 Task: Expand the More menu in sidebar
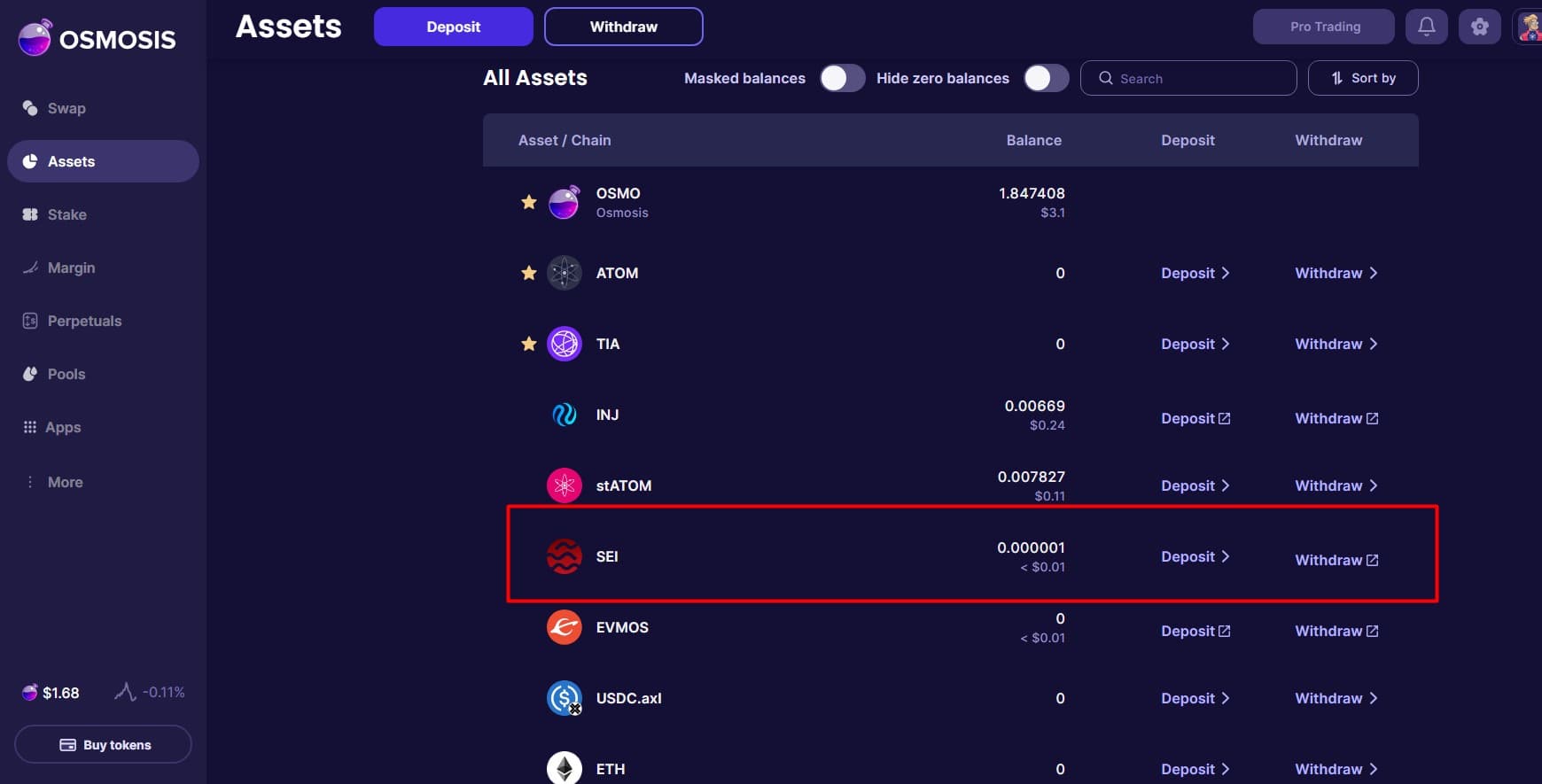(65, 482)
